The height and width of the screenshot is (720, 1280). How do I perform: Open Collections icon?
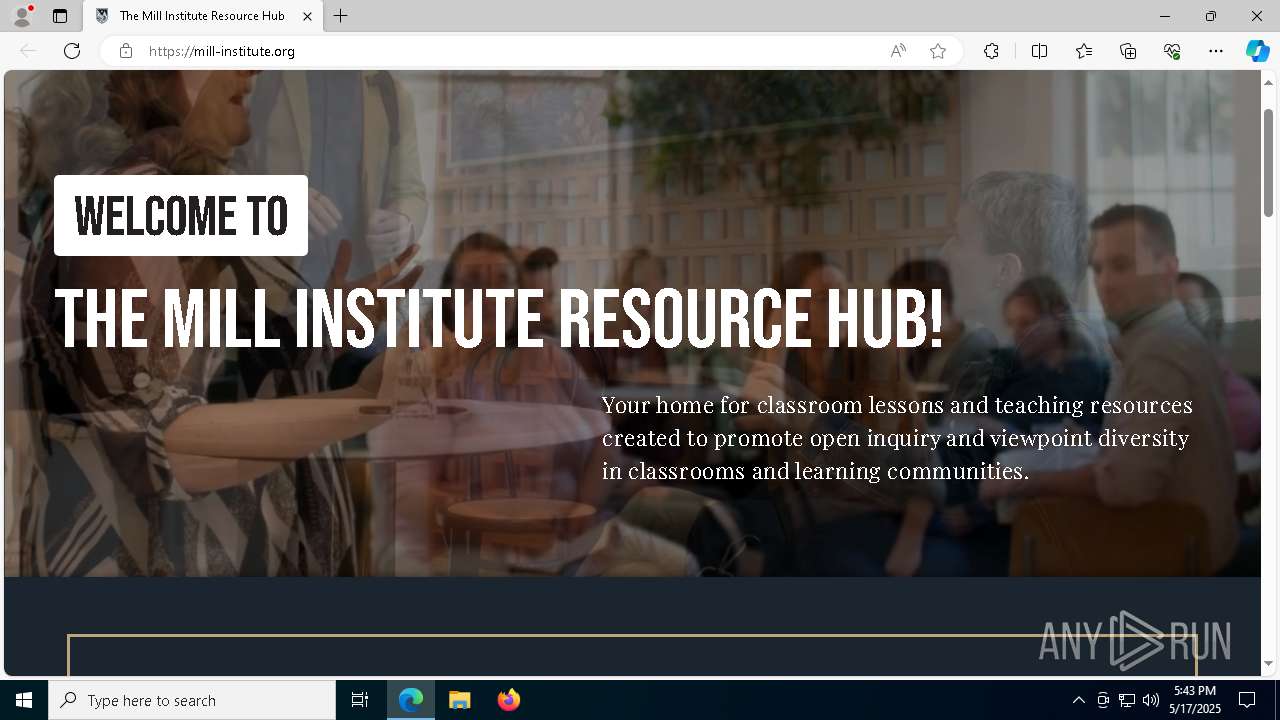1128,51
